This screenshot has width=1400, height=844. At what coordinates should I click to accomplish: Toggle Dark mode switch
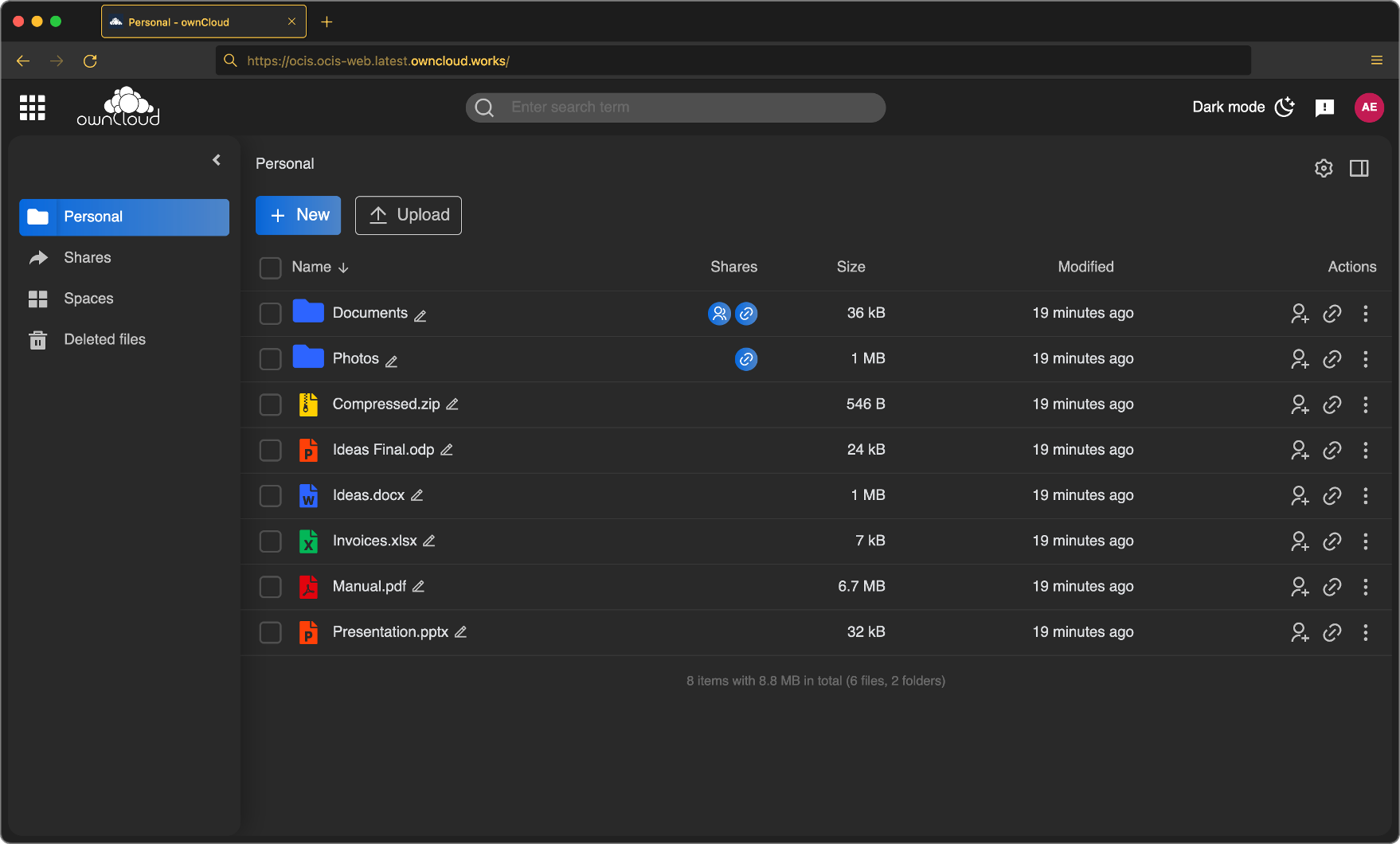point(1244,107)
